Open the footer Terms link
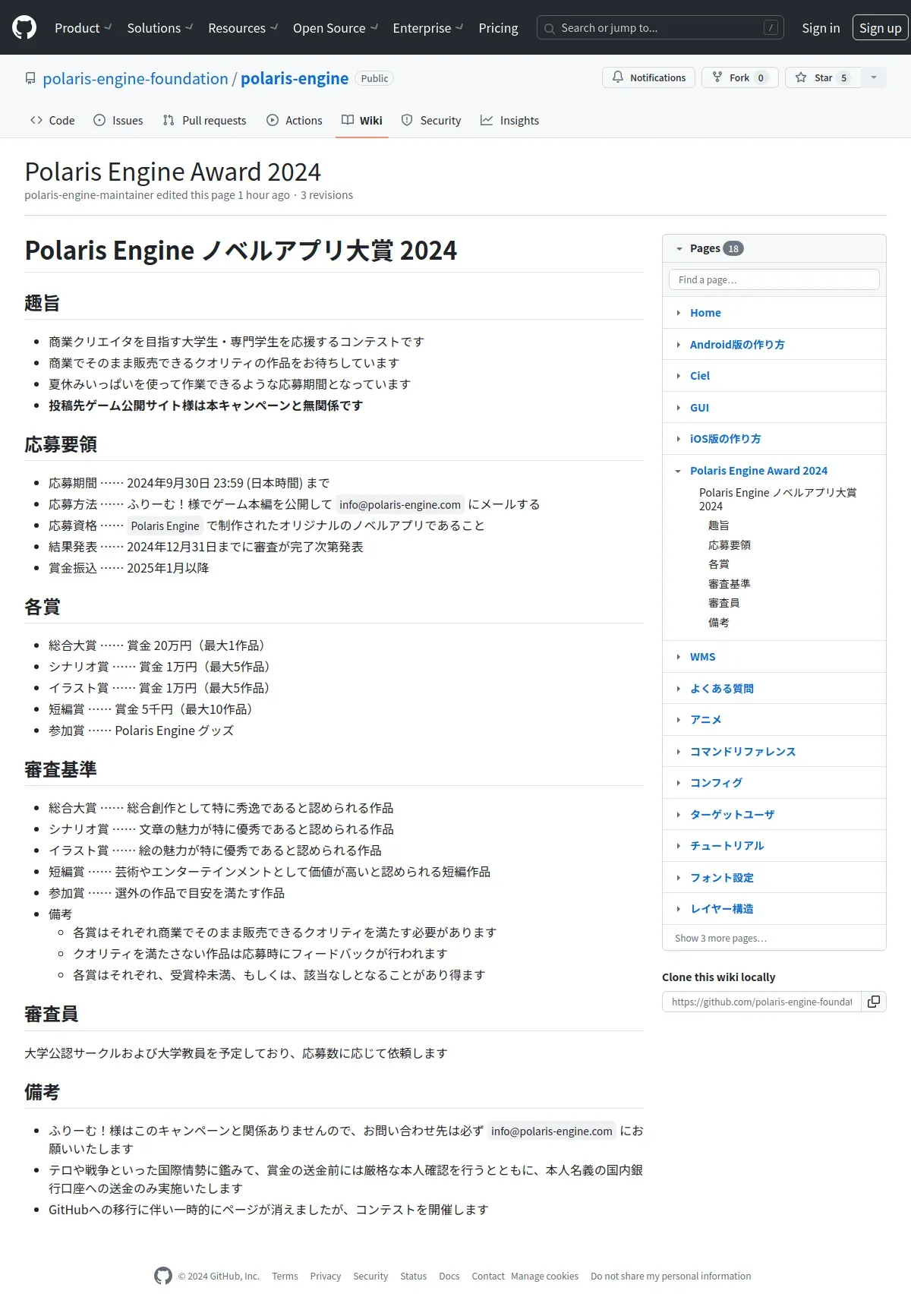The width and height of the screenshot is (911, 1316). click(285, 1277)
